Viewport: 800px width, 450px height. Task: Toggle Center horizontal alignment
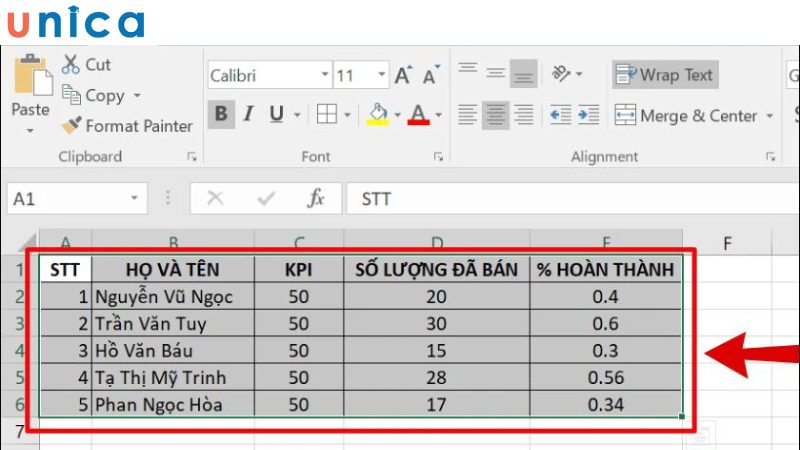click(495, 115)
